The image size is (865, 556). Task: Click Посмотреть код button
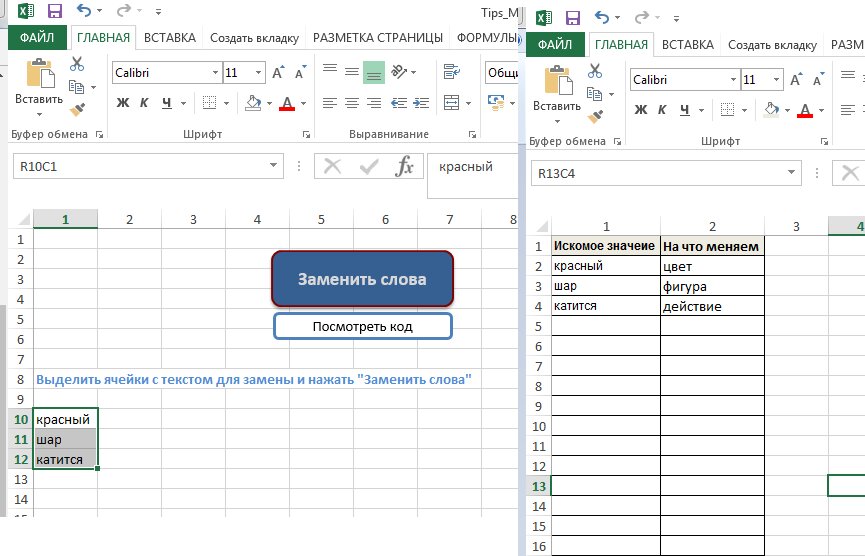[x=362, y=327]
